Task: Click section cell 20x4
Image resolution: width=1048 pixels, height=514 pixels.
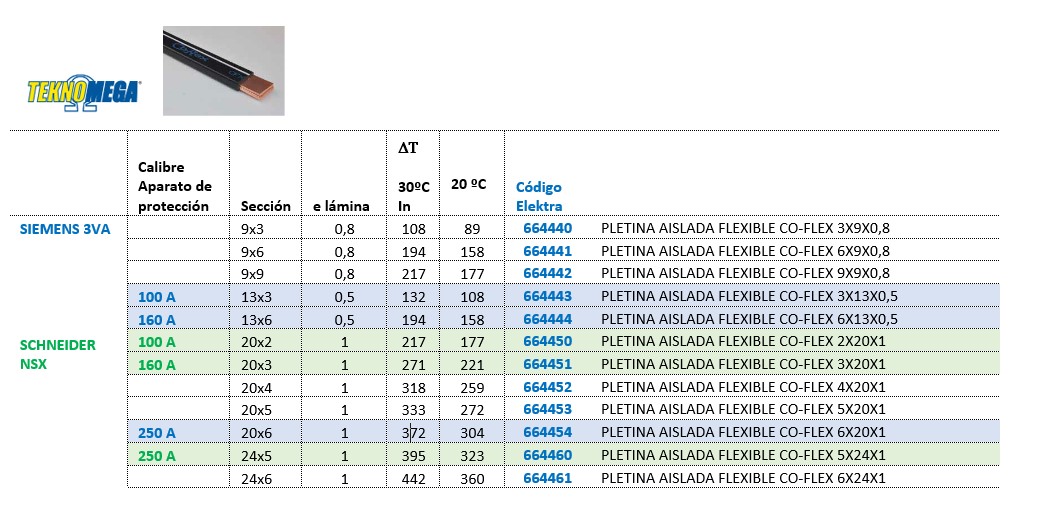Action: click(x=256, y=388)
